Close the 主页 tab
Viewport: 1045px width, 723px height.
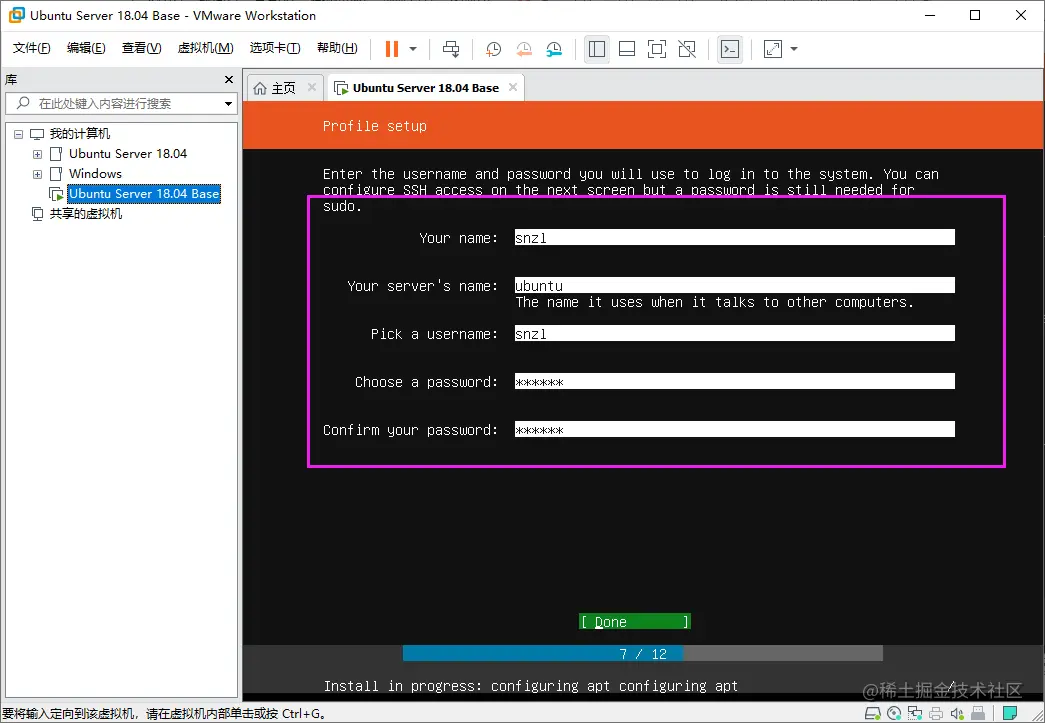pyautogui.click(x=311, y=87)
